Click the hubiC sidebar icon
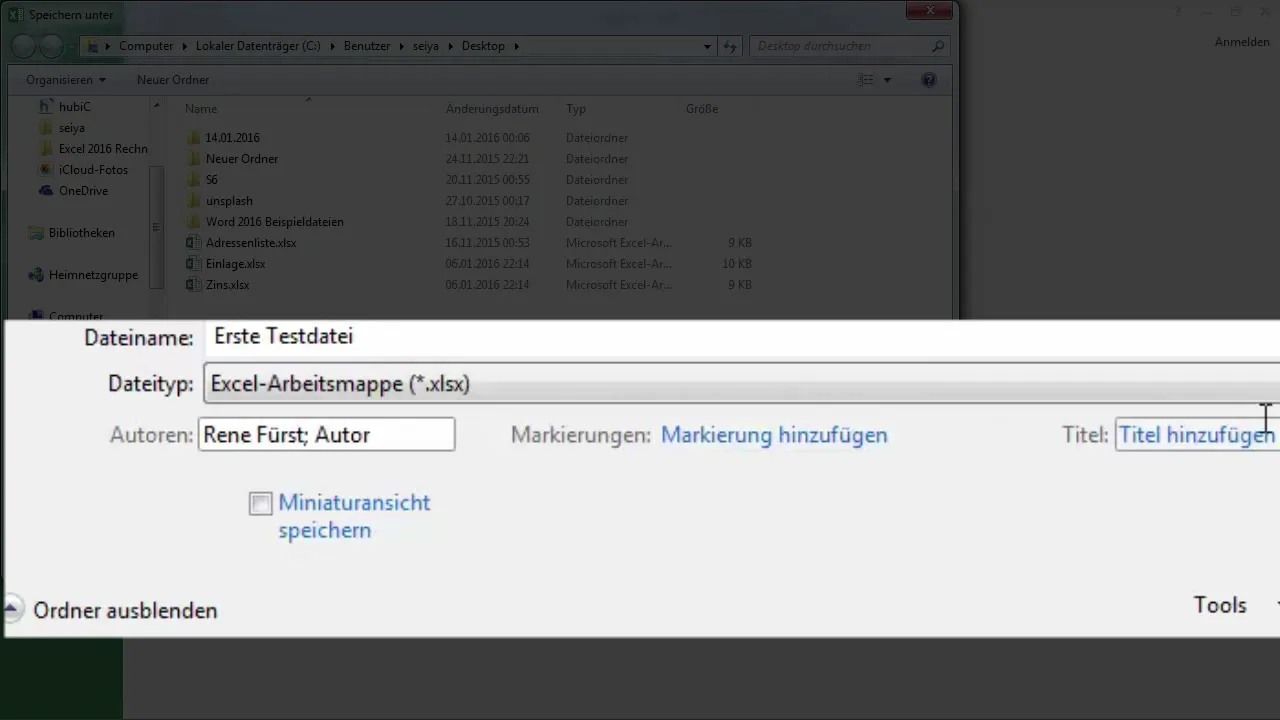Viewport: 1280px width, 720px height. (45, 107)
